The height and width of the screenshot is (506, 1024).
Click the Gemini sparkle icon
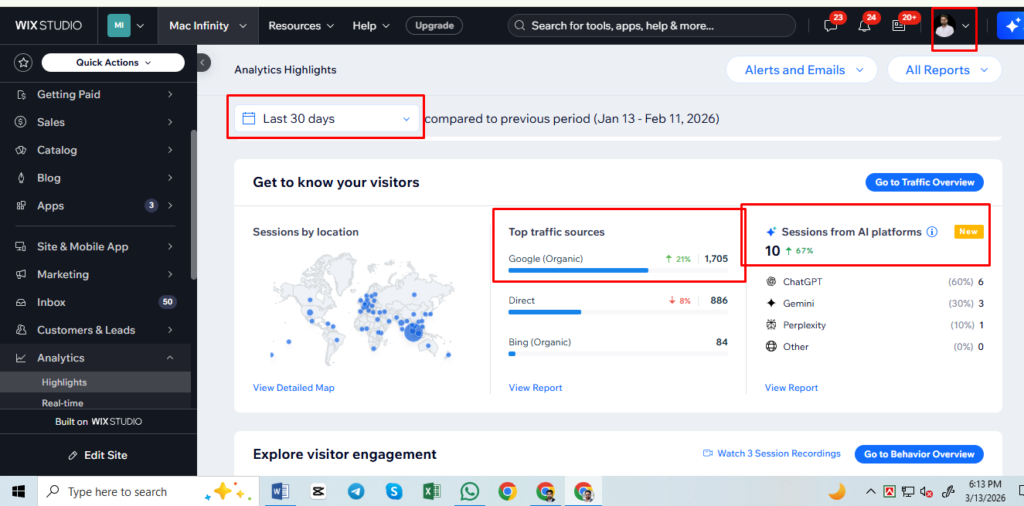(x=771, y=304)
